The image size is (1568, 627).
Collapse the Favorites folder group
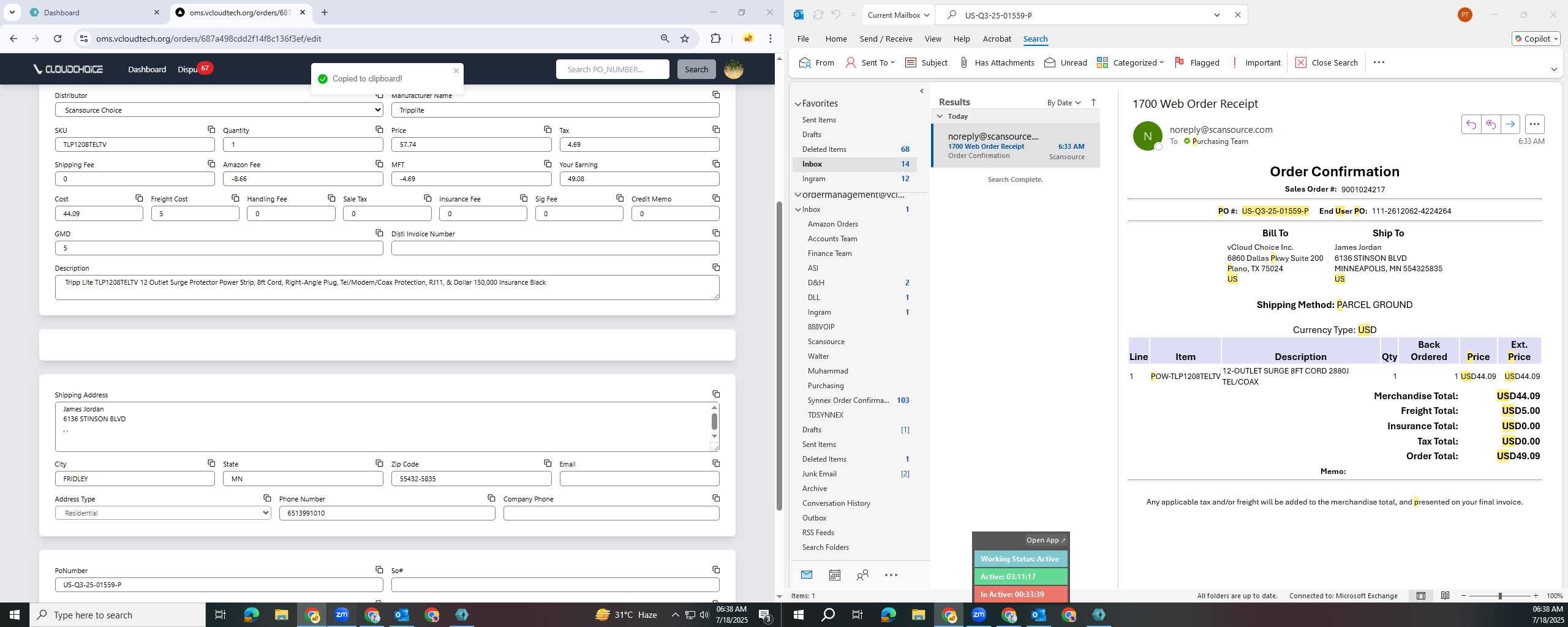point(798,103)
